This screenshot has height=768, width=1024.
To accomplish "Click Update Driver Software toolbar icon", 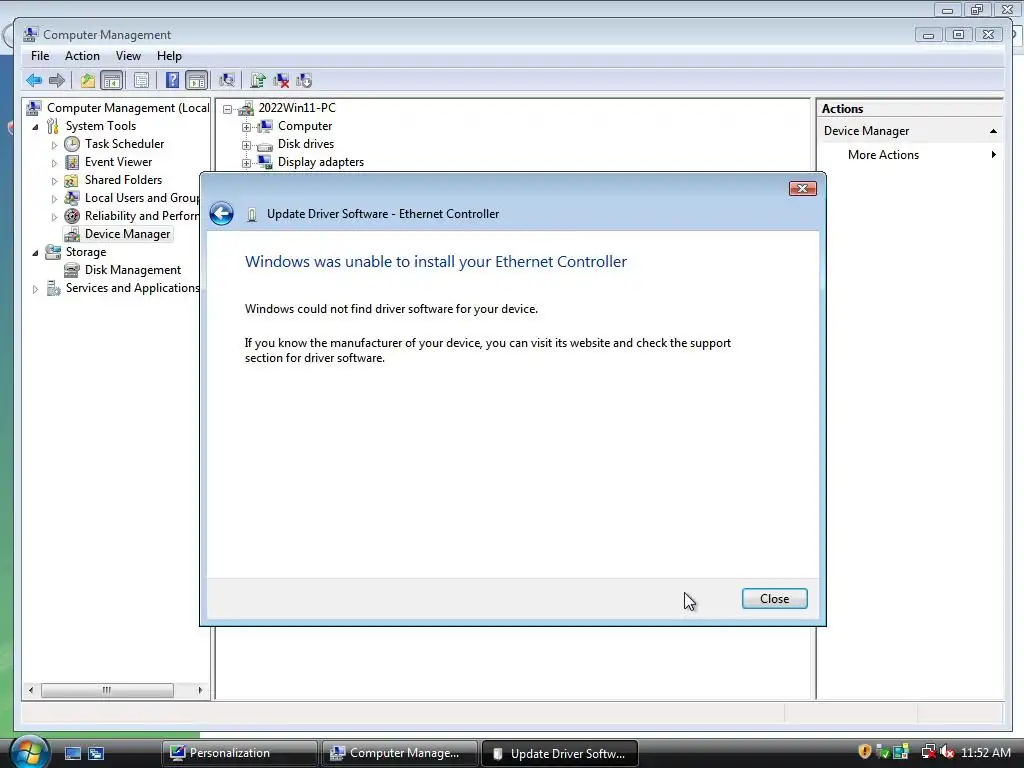I will 258,80.
